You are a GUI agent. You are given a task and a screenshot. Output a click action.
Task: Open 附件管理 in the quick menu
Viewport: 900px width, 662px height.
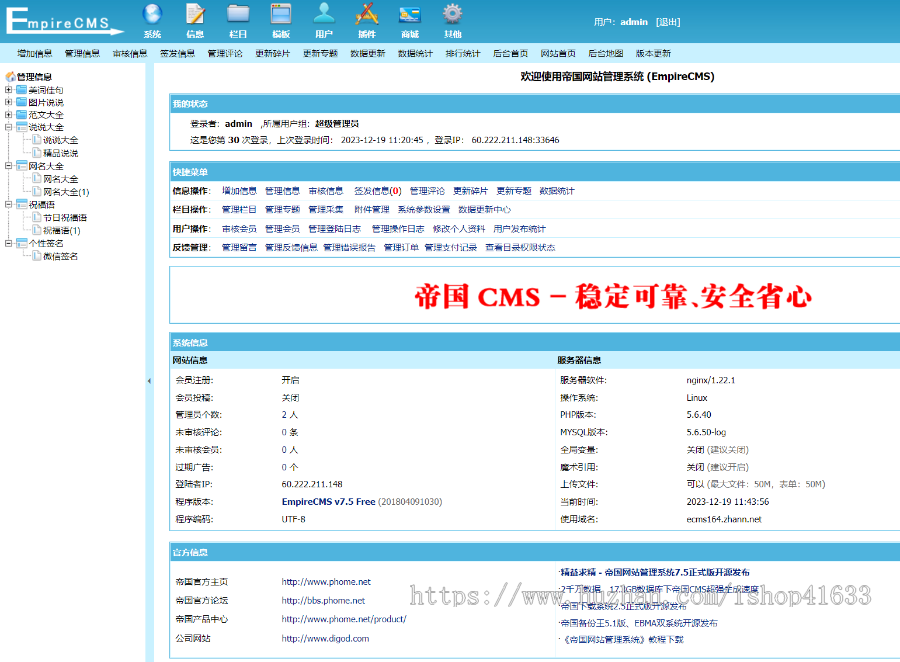(x=371, y=210)
